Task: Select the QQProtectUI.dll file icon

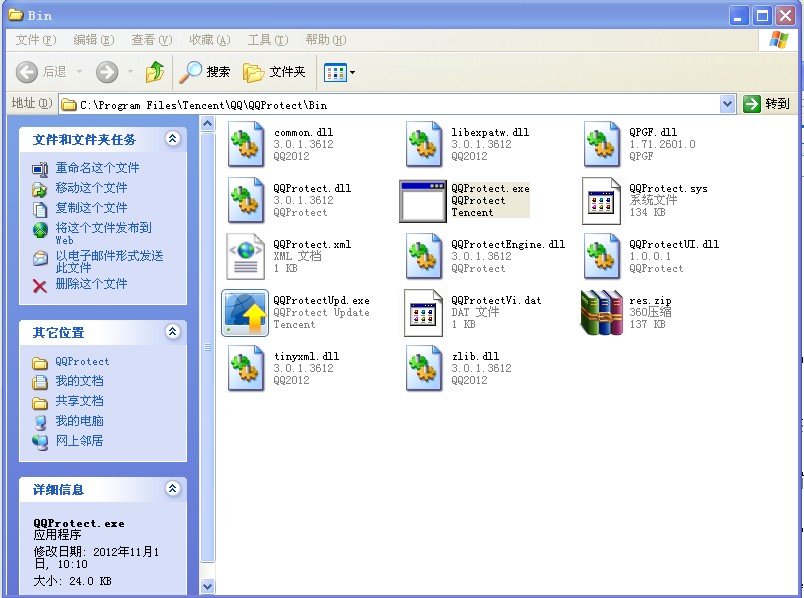Action: coord(601,256)
